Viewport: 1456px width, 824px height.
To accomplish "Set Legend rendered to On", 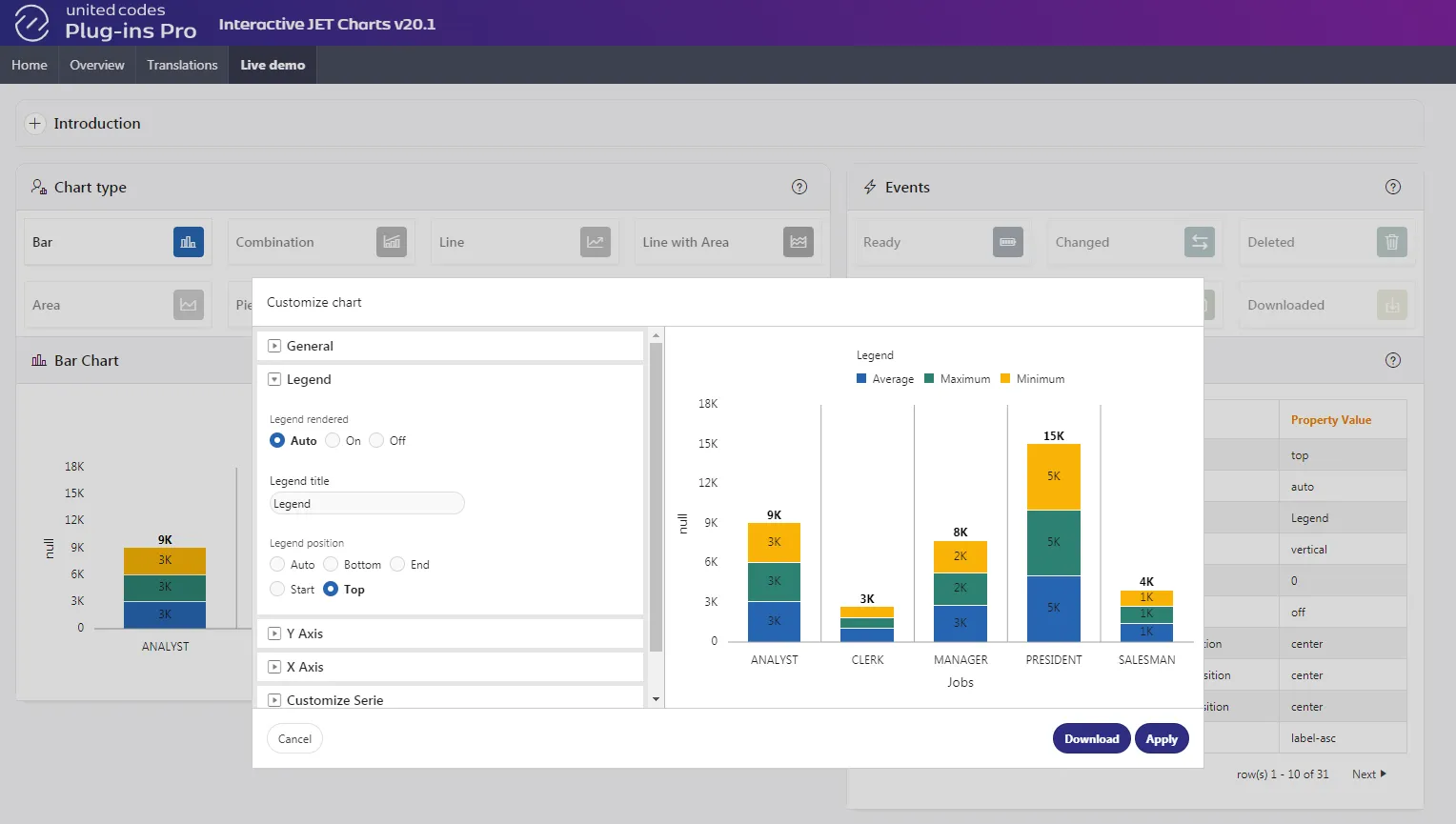I will [x=333, y=440].
